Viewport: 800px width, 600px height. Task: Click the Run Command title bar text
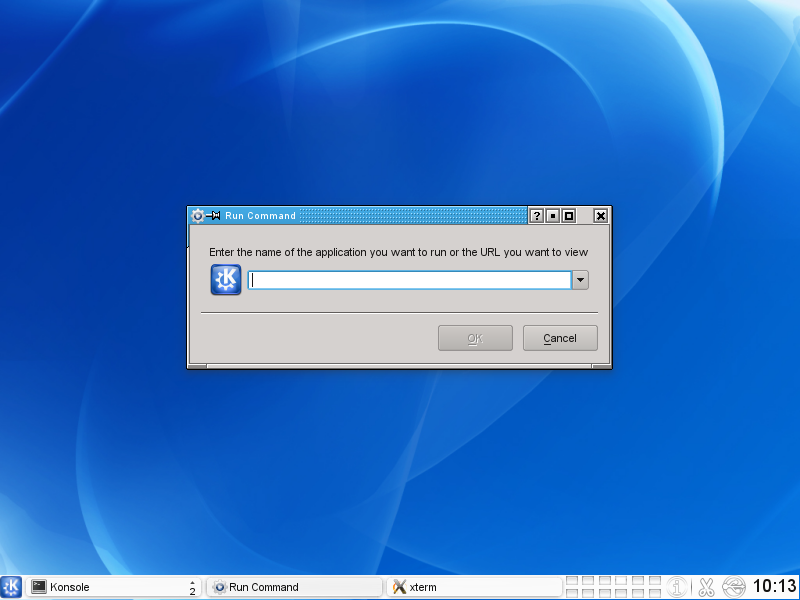click(260, 216)
